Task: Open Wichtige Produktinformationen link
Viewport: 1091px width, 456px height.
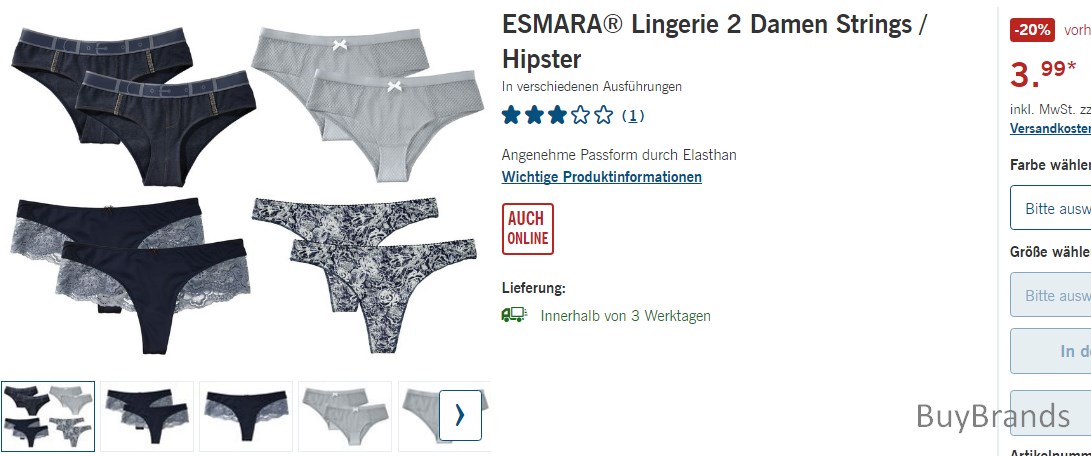Action: pos(602,177)
